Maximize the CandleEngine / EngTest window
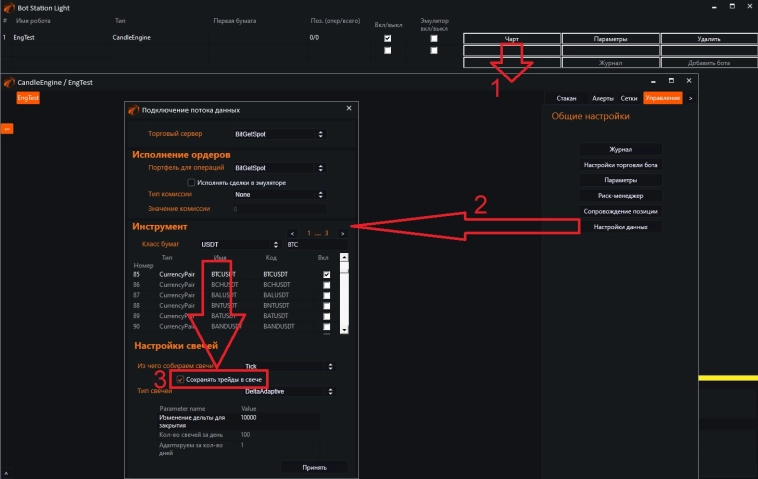 (672, 80)
